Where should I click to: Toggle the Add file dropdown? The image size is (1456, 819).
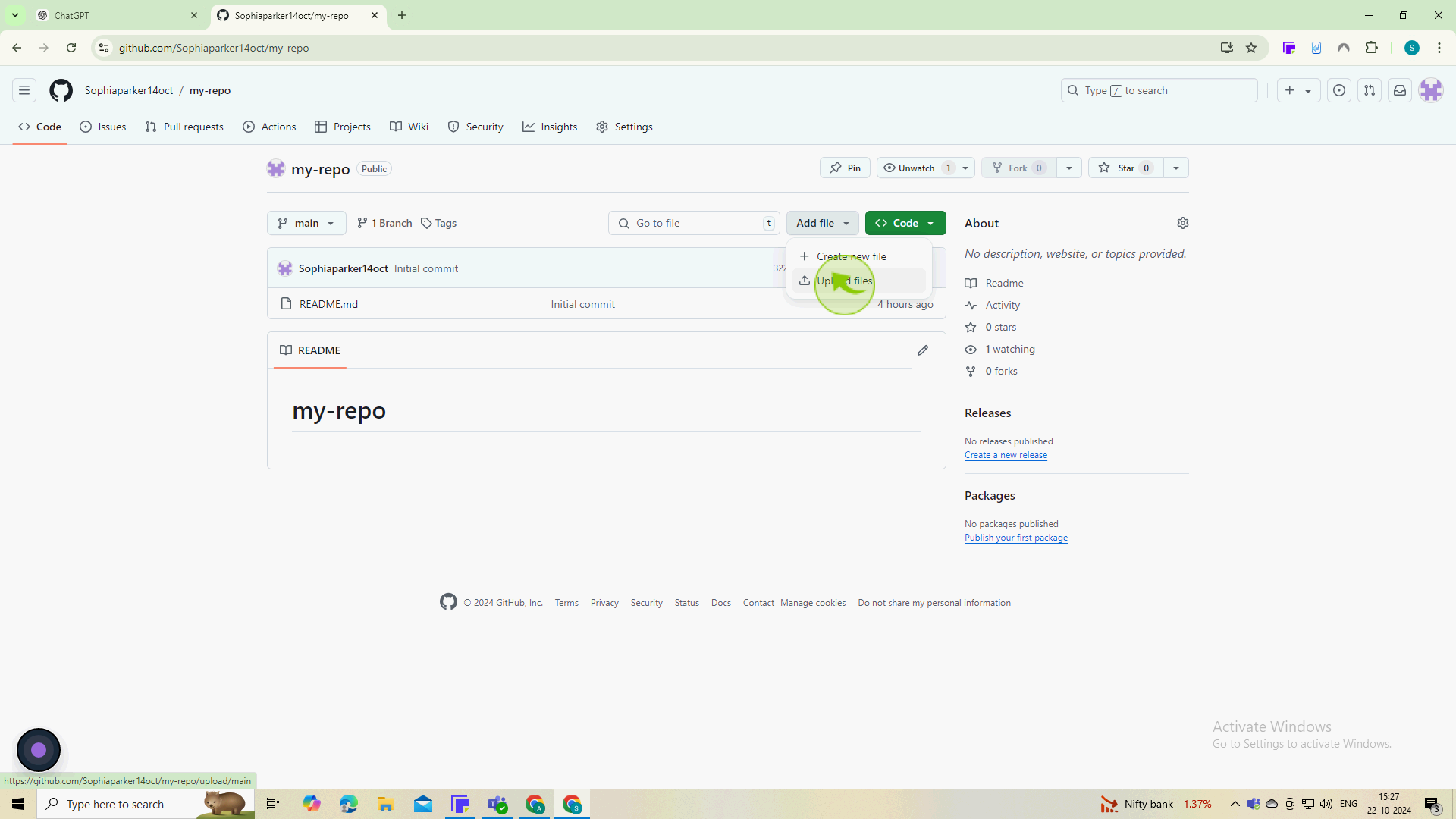tap(822, 223)
